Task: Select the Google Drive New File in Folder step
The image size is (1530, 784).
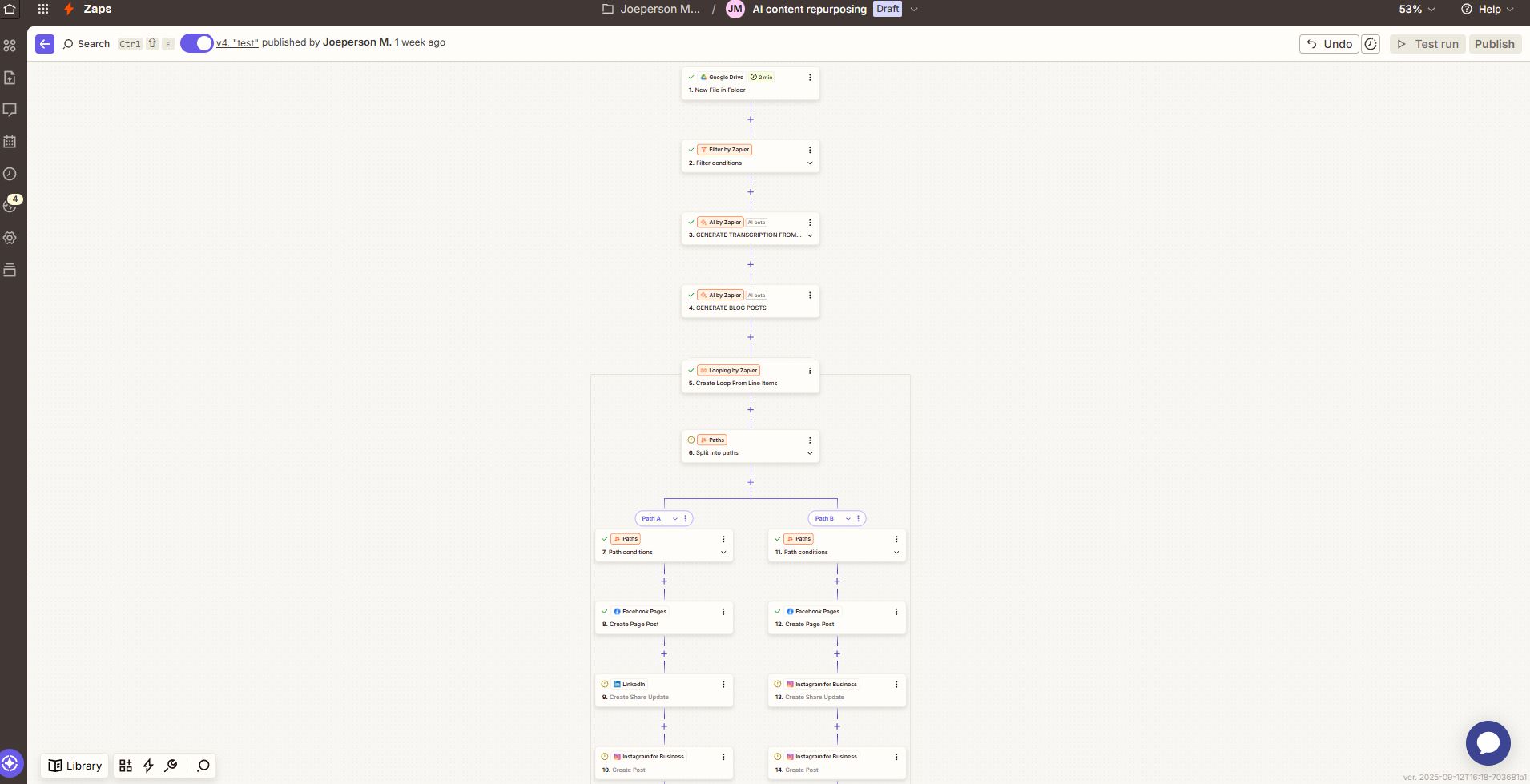Action: coord(751,83)
